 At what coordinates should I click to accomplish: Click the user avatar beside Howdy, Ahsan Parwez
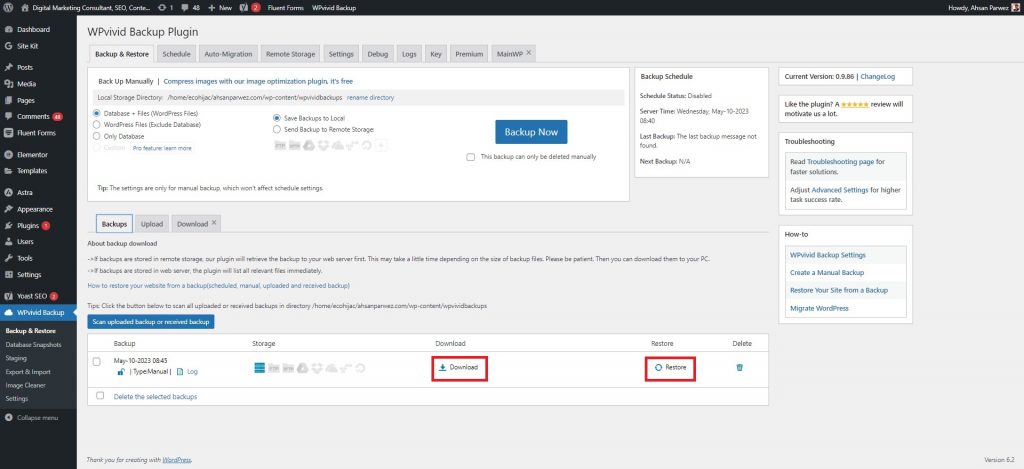[x=1016, y=7]
